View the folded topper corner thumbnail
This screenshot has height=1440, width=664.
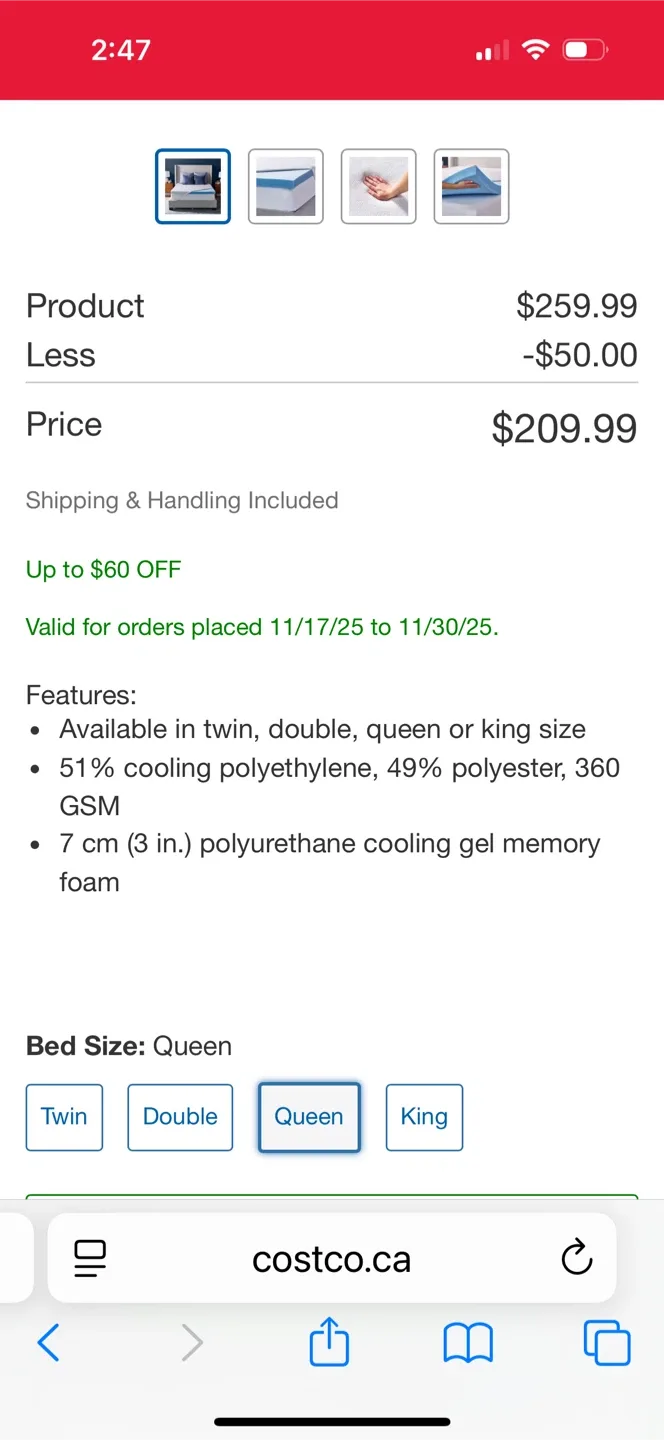(x=471, y=186)
